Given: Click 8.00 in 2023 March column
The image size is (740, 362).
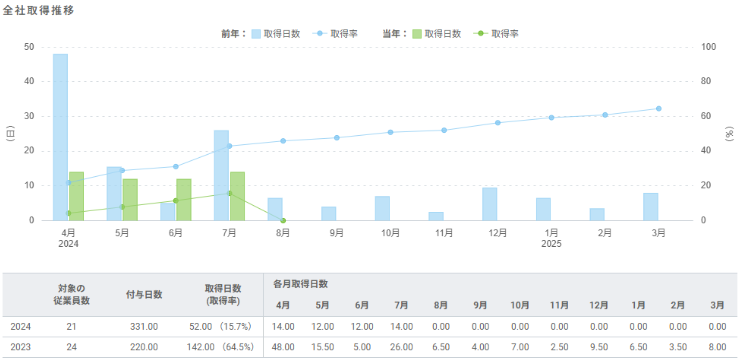Looking at the screenshot, I should (x=717, y=347).
